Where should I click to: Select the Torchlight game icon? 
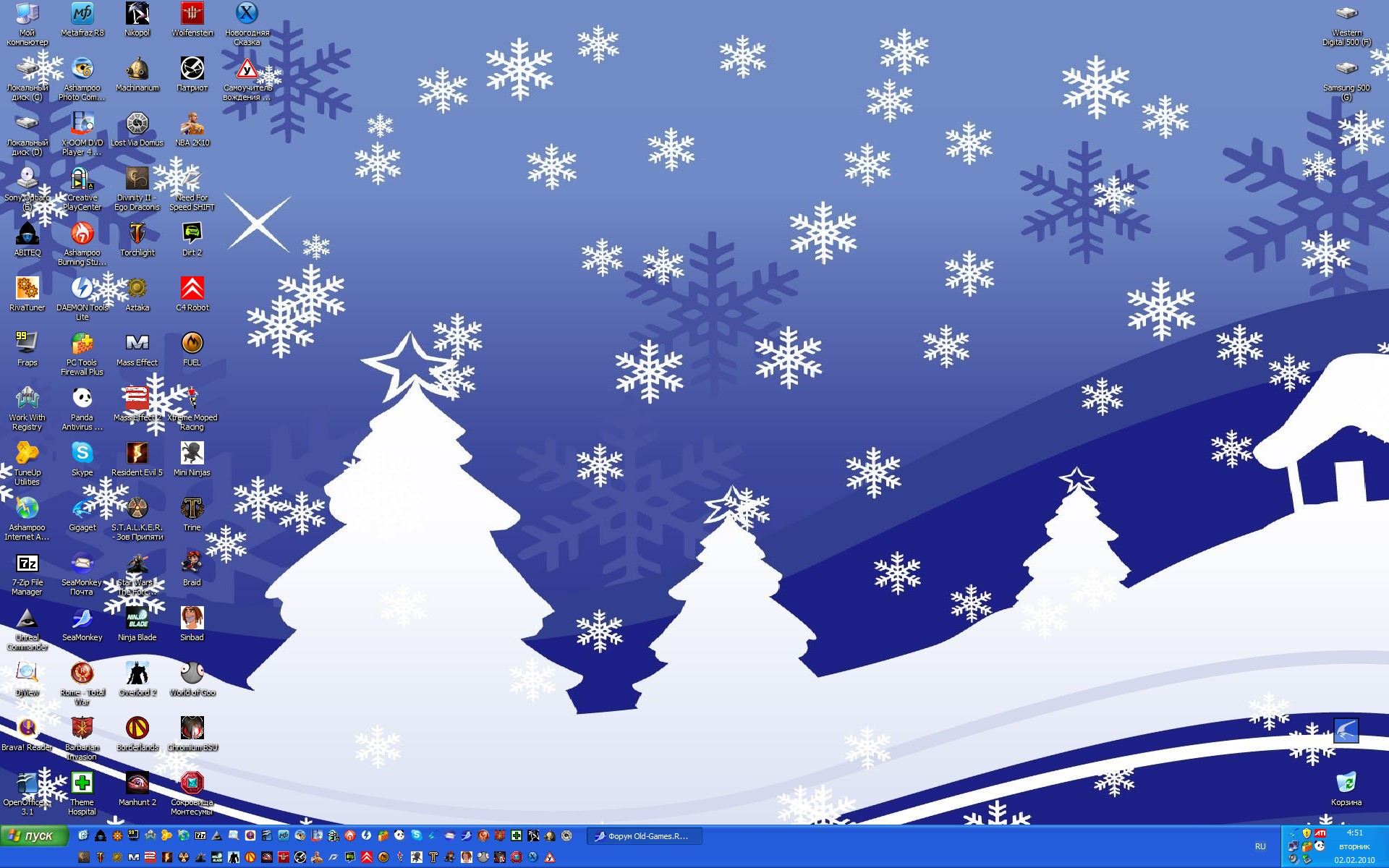tap(137, 234)
